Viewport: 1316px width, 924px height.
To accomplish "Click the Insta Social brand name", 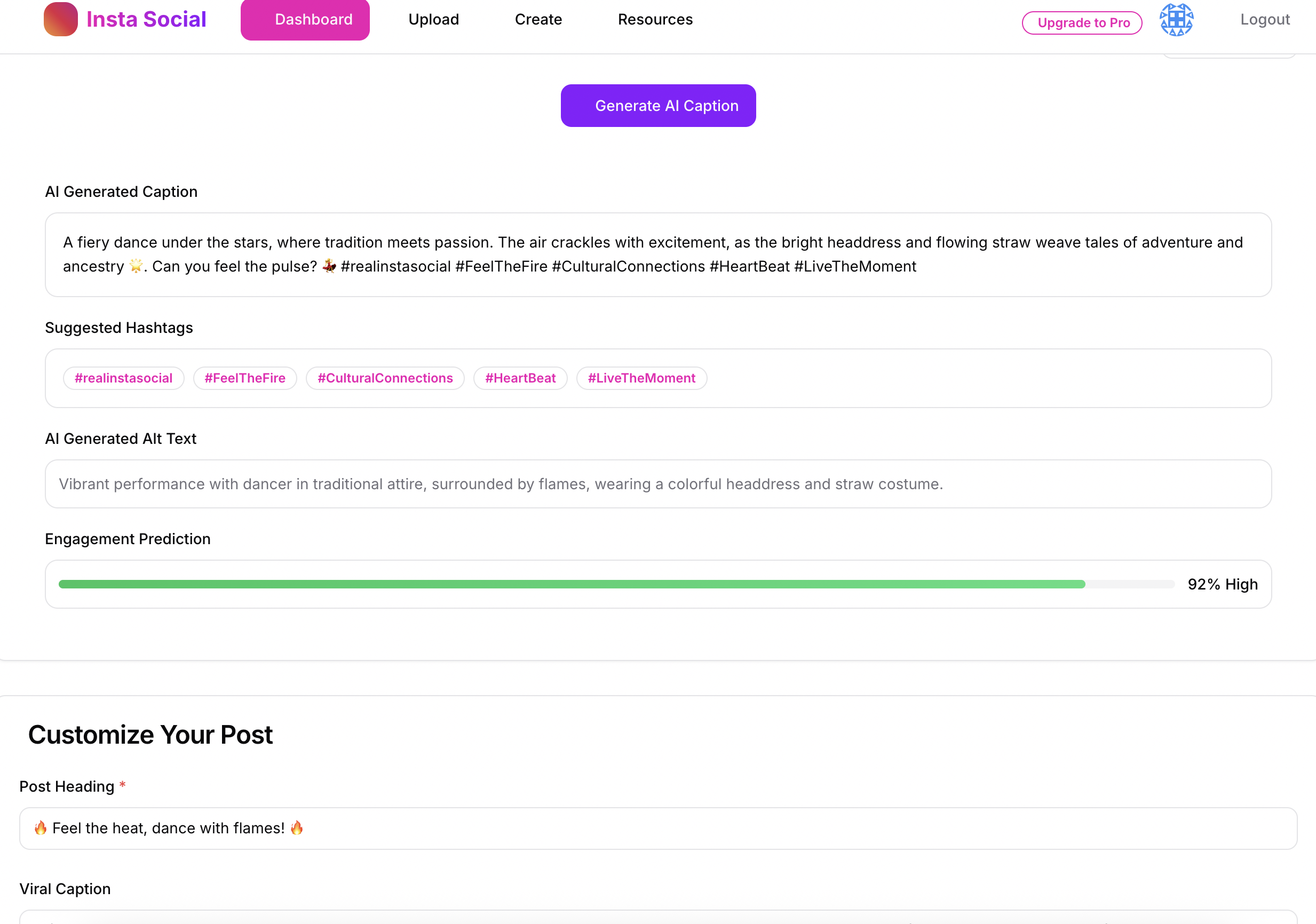I will [x=146, y=20].
